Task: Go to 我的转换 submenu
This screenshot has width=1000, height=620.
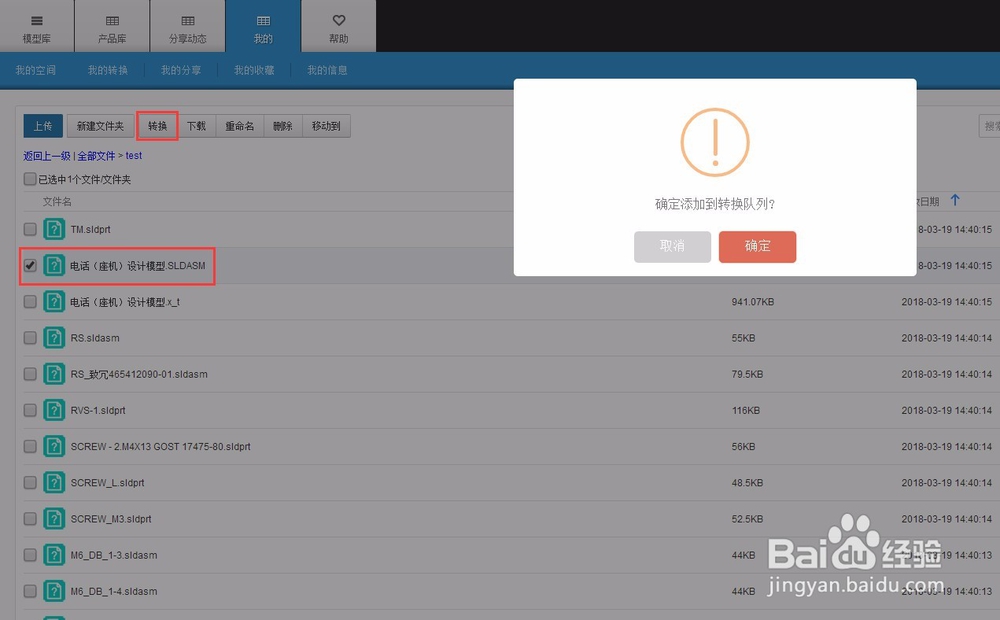Action: point(108,70)
